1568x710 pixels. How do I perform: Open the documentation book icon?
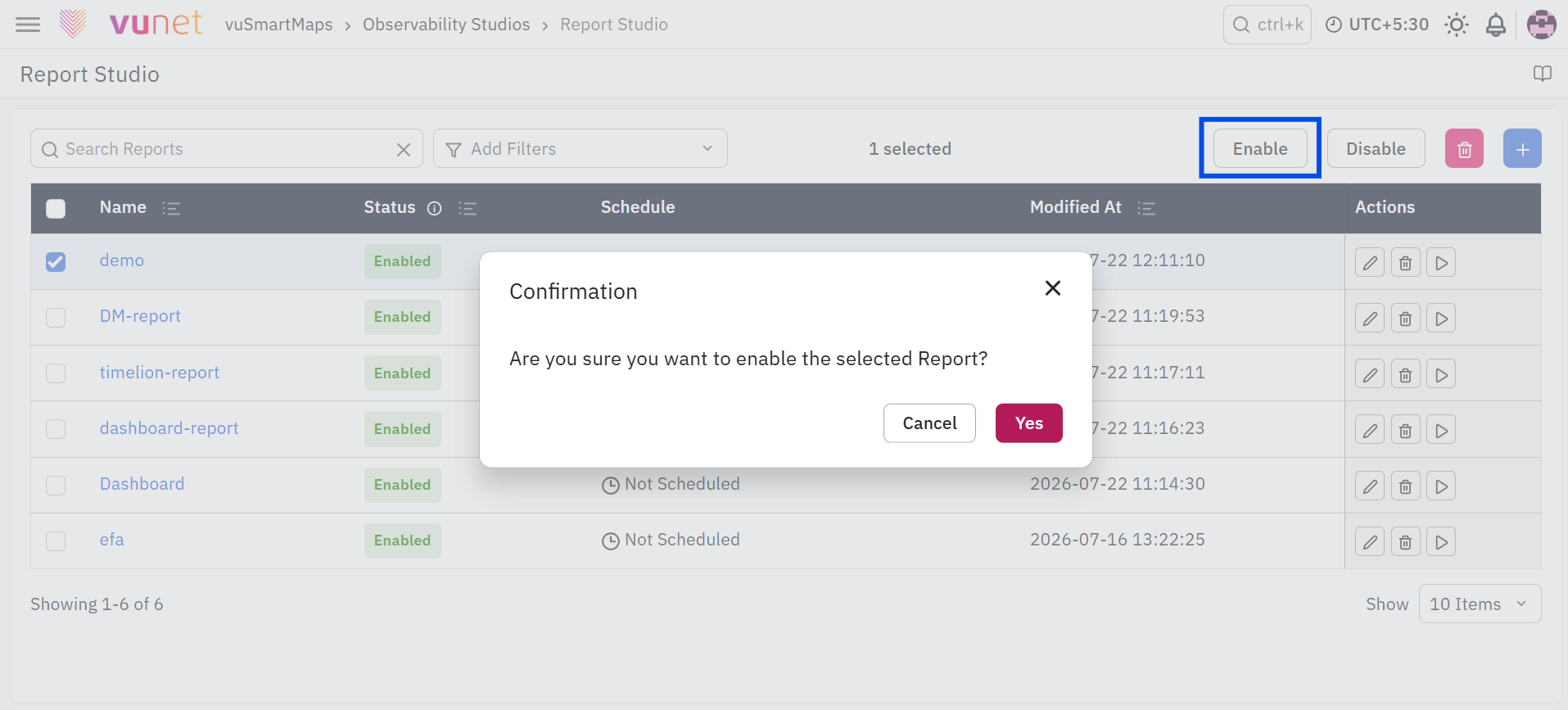pos(1543,74)
